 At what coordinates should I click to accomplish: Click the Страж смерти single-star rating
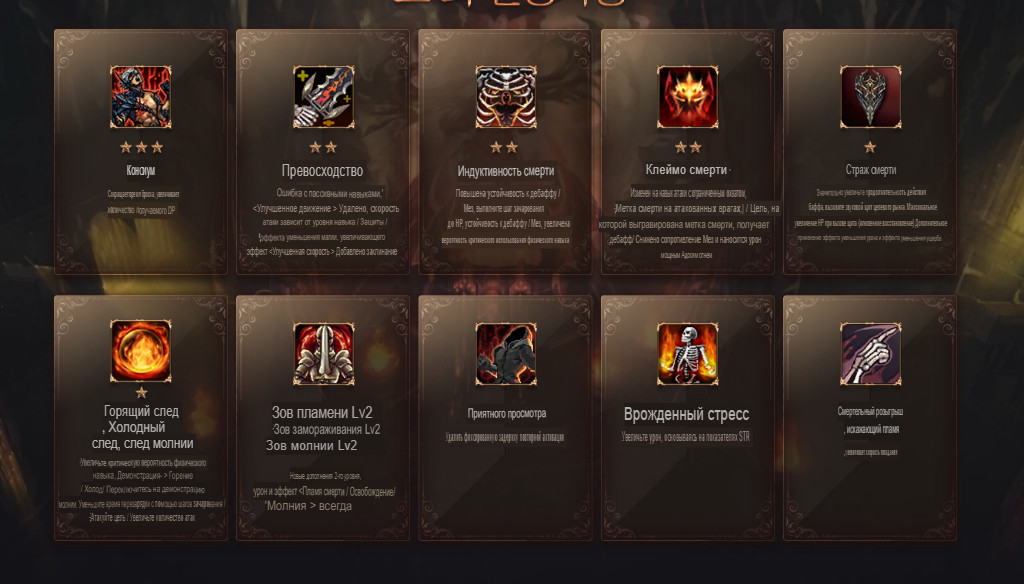pyautogui.click(x=870, y=147)
